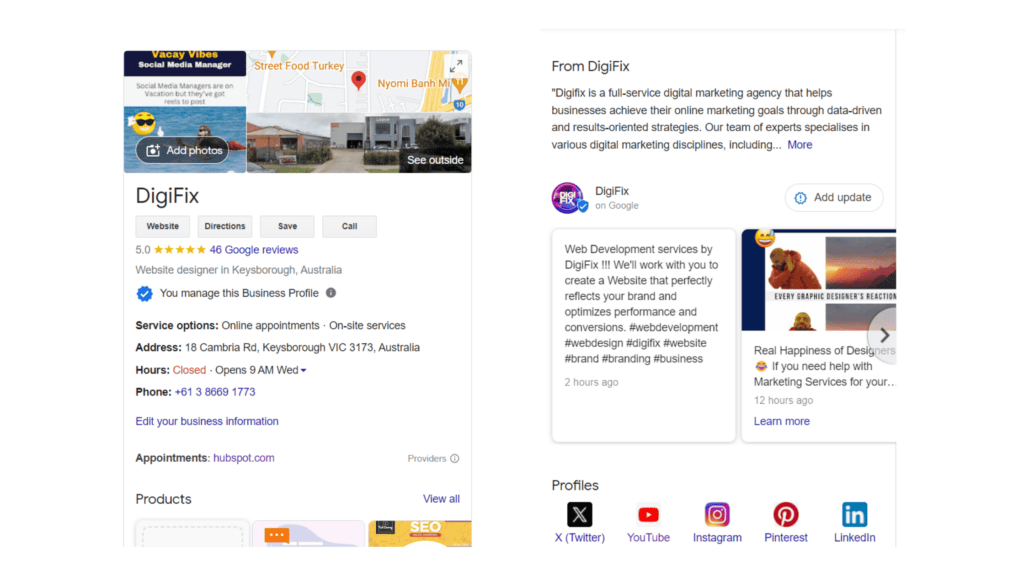The height and width of the screenshot is (576, 1024).
Task: Click the info icon beside Business Profile notice
Action: 330,293
